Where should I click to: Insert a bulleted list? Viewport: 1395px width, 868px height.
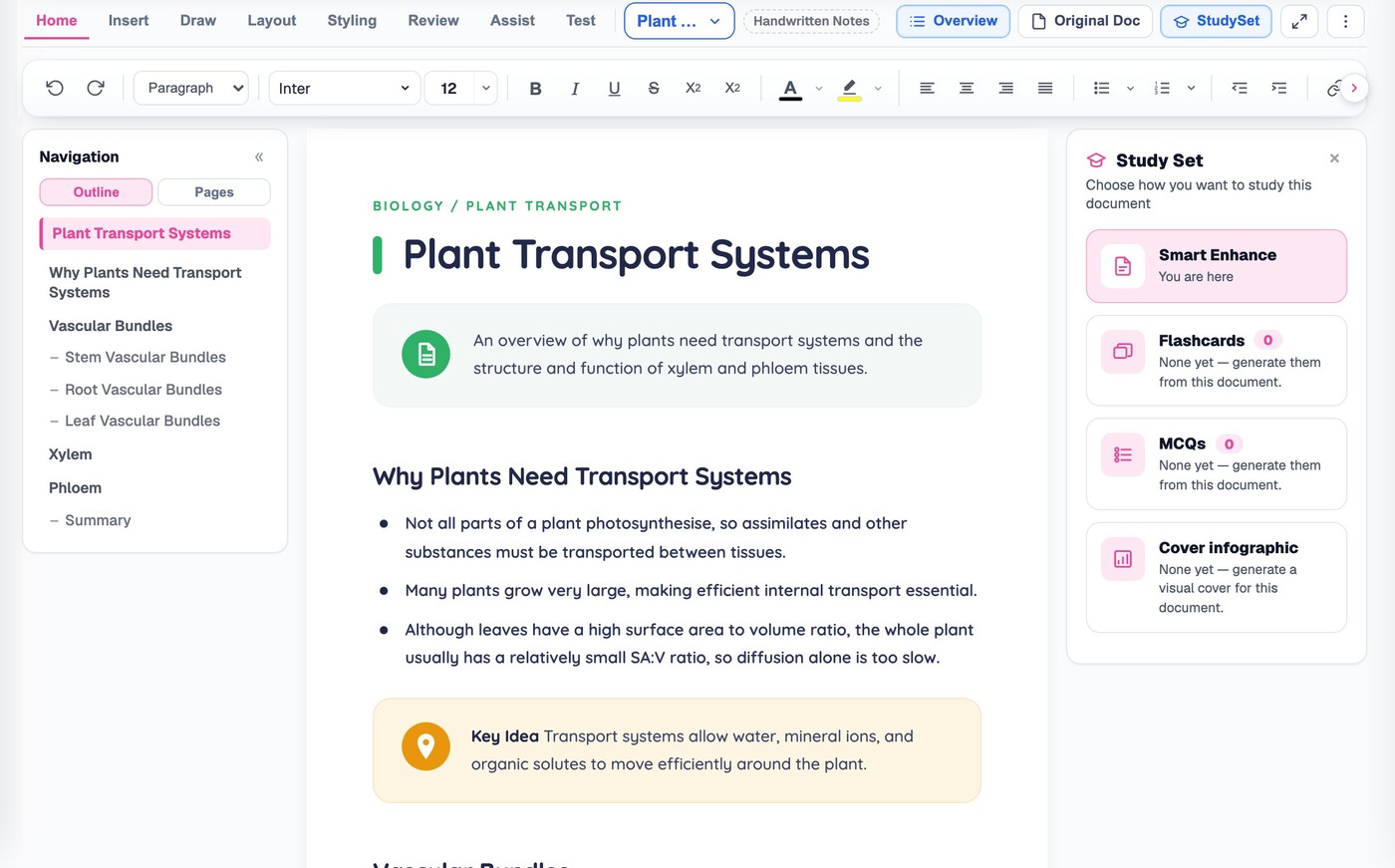coord(1101,88)
